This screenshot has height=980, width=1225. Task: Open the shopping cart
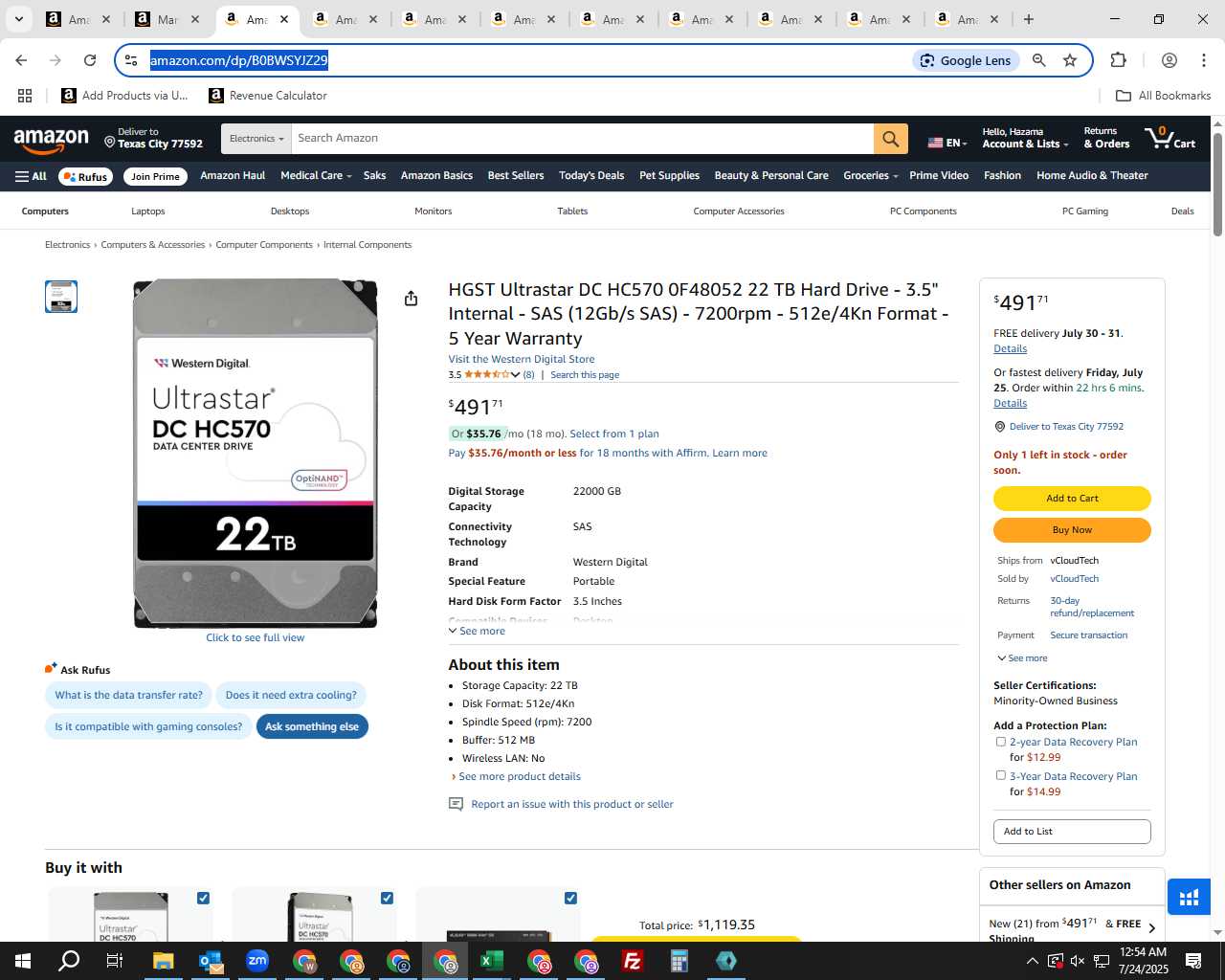pos(1170,138)
